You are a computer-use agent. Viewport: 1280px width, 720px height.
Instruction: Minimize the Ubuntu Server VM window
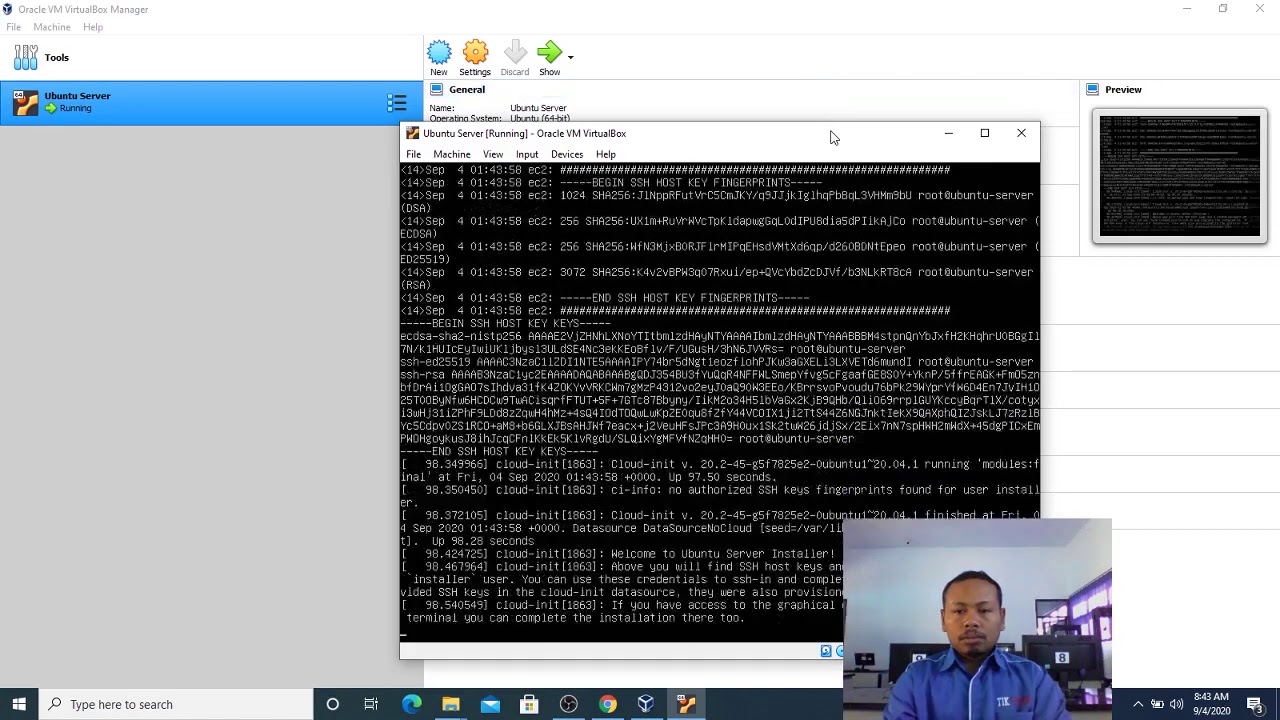coord(949,133)
